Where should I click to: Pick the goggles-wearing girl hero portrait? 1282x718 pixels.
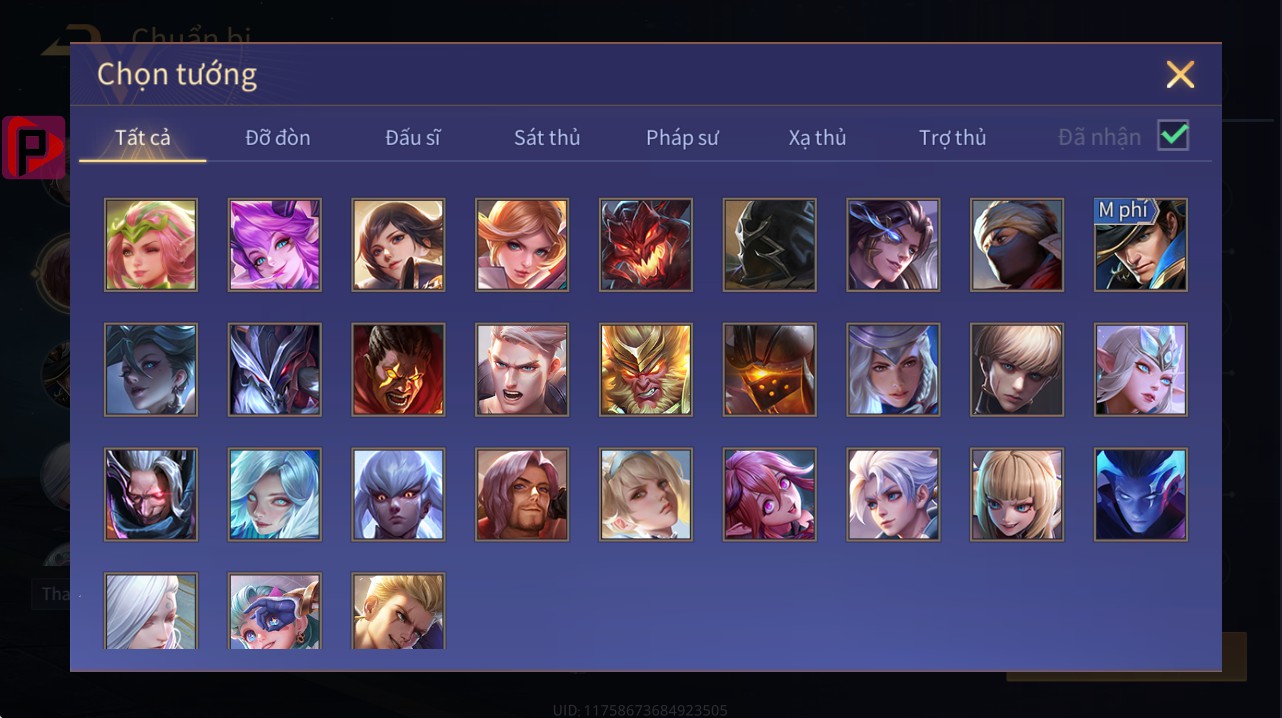point(275,611)
